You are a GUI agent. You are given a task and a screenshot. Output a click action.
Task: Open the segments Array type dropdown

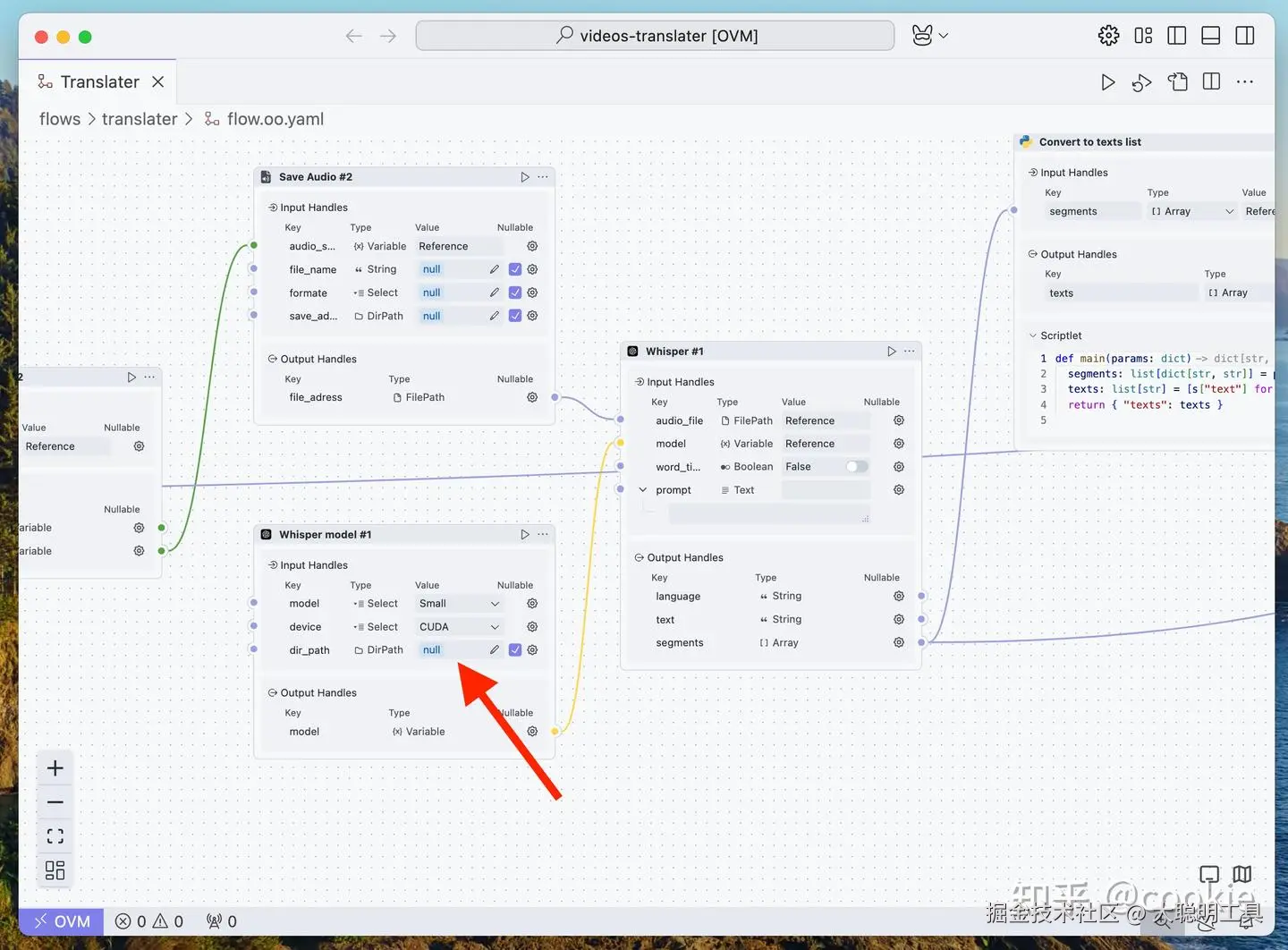point(1192,212)
